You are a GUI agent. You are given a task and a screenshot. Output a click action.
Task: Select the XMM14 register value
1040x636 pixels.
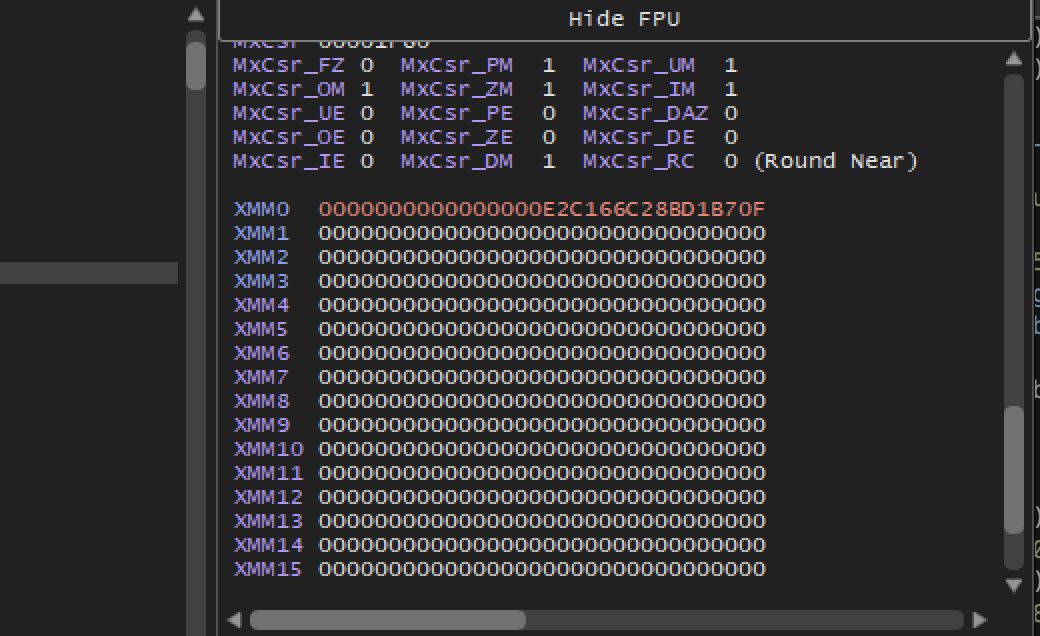tap(542, 545)
